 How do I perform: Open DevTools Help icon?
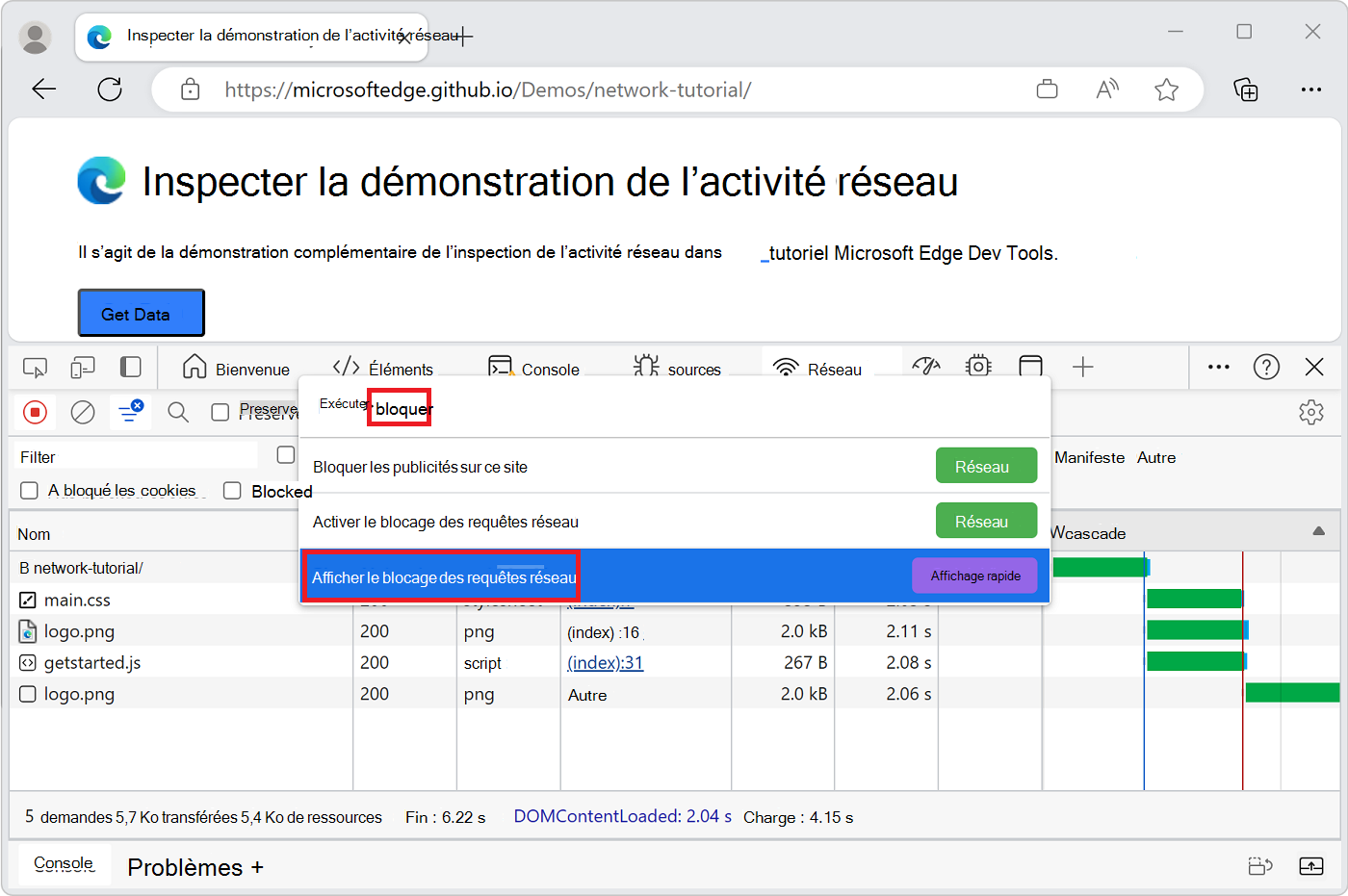1266,367
